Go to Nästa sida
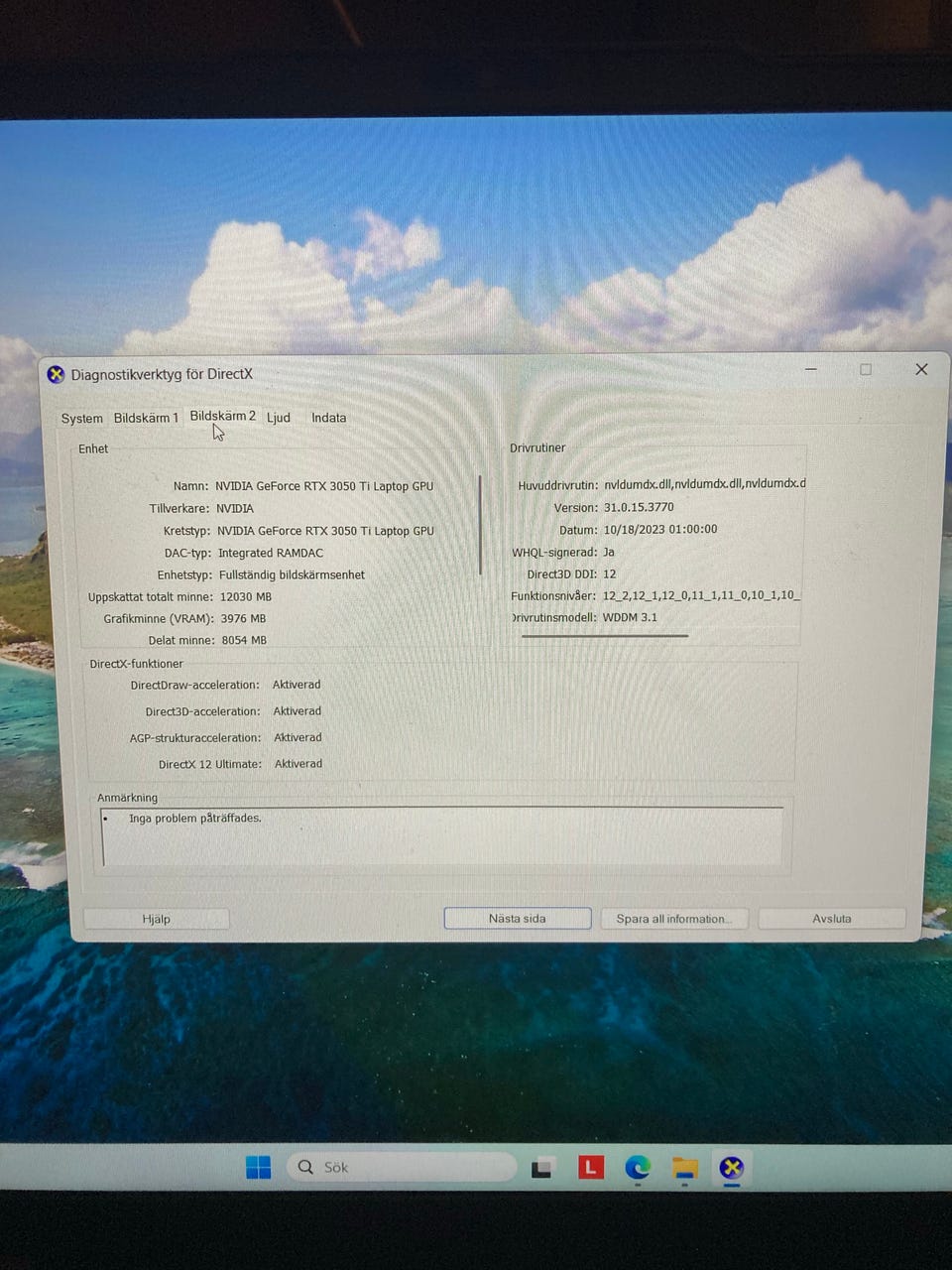 tap(517, 919)
